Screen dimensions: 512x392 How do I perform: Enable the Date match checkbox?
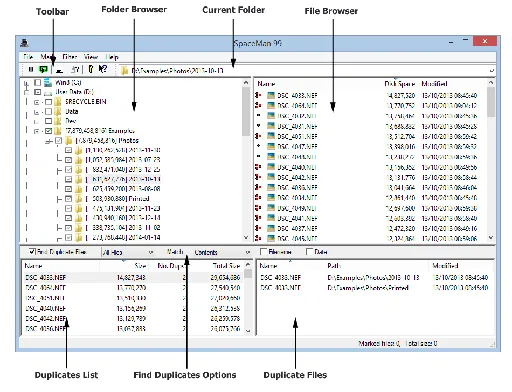[x=309, y=252]
